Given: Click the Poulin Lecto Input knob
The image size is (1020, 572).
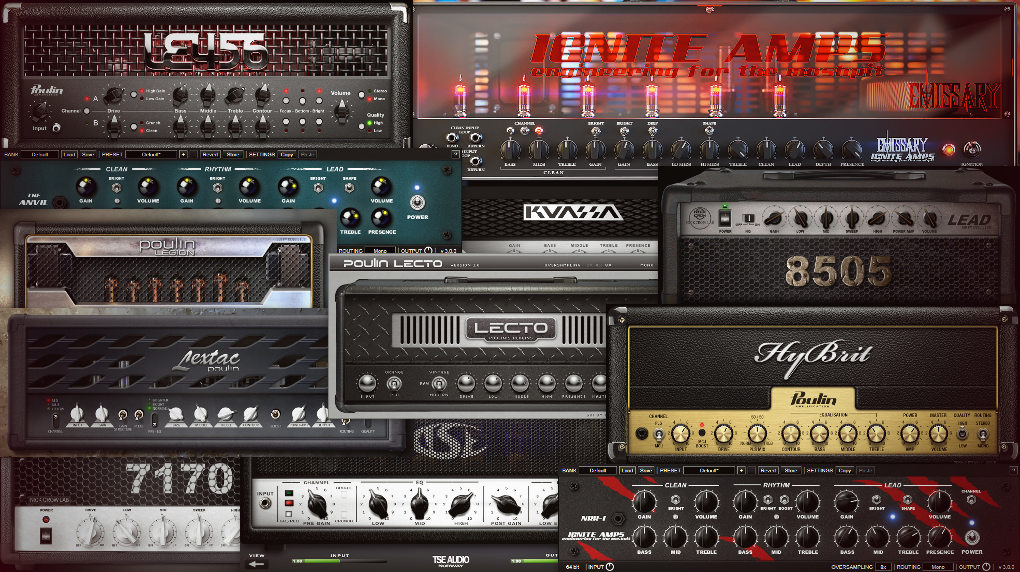Looking at the screenshot, I should (368, 383).
